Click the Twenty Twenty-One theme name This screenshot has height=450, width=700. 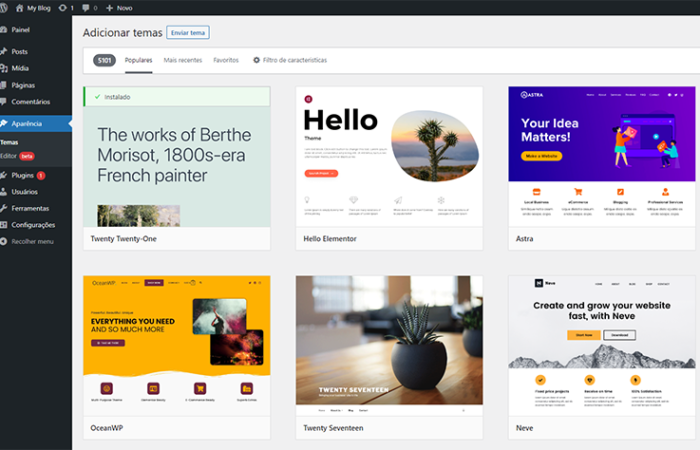point(124,239)
